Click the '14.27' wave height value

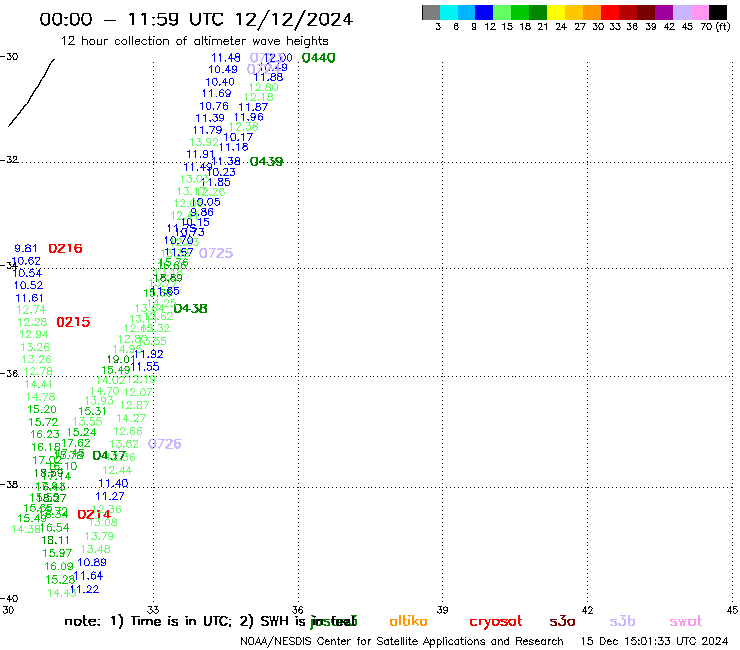pyautogui.click(x=131, y=418)
